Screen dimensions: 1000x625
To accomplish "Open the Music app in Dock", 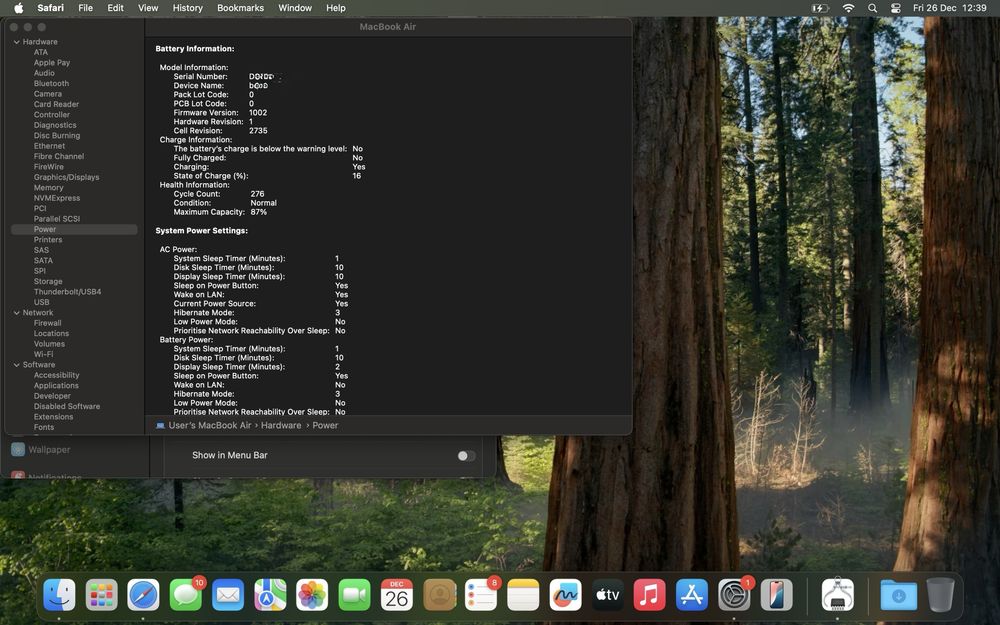I will 649,595.
